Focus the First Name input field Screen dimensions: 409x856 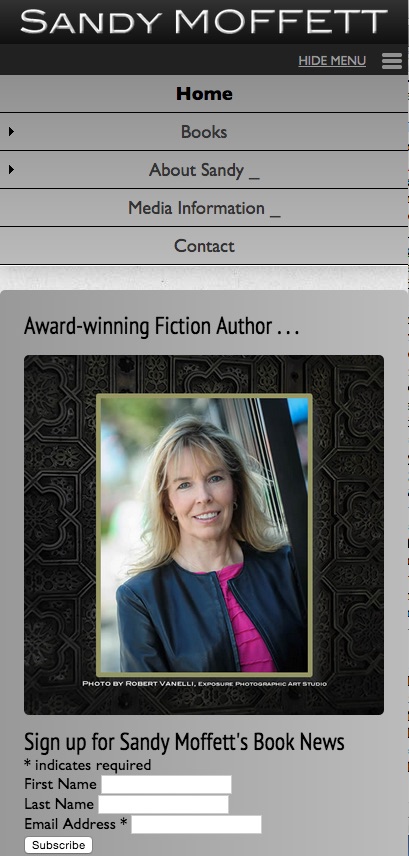coord(167,784)
